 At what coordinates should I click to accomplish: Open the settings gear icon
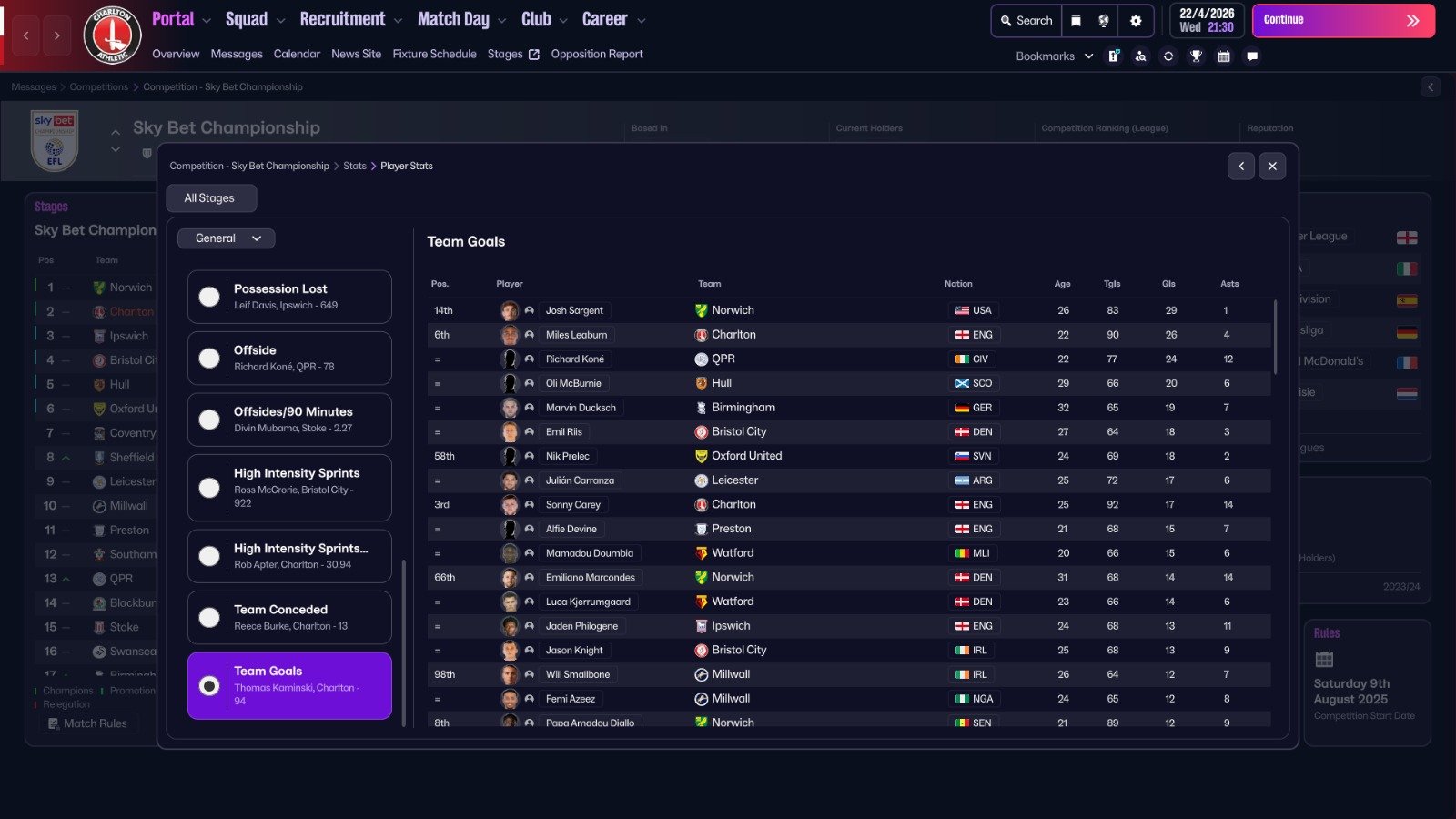(1136, 21)
